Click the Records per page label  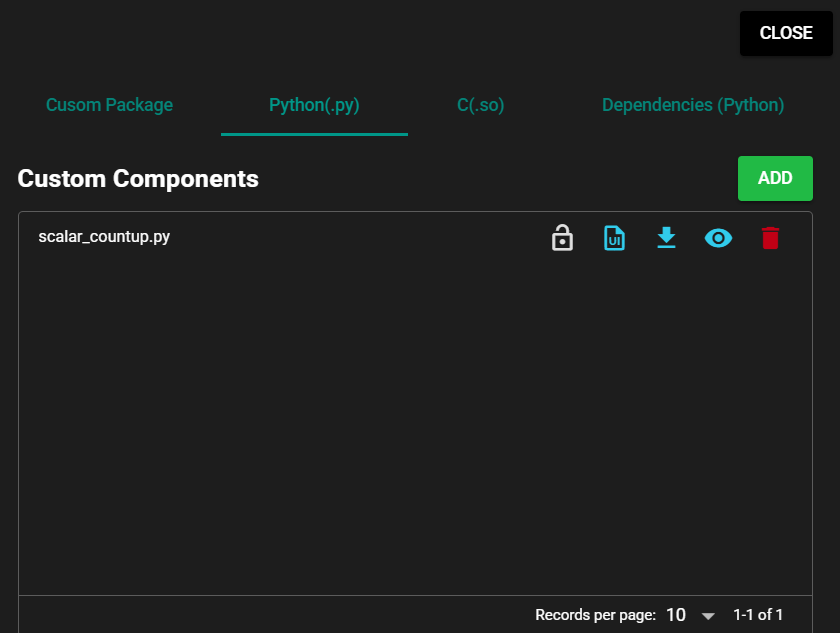[x=595, y=615]
